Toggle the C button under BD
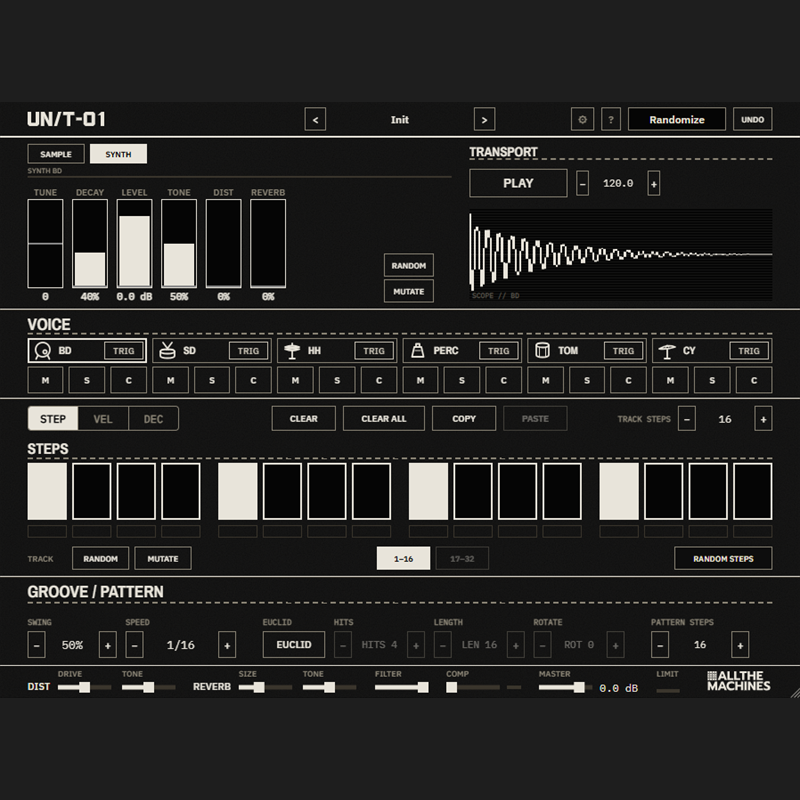Viewport: 800px width, 800px height. (x=129, y=380)
